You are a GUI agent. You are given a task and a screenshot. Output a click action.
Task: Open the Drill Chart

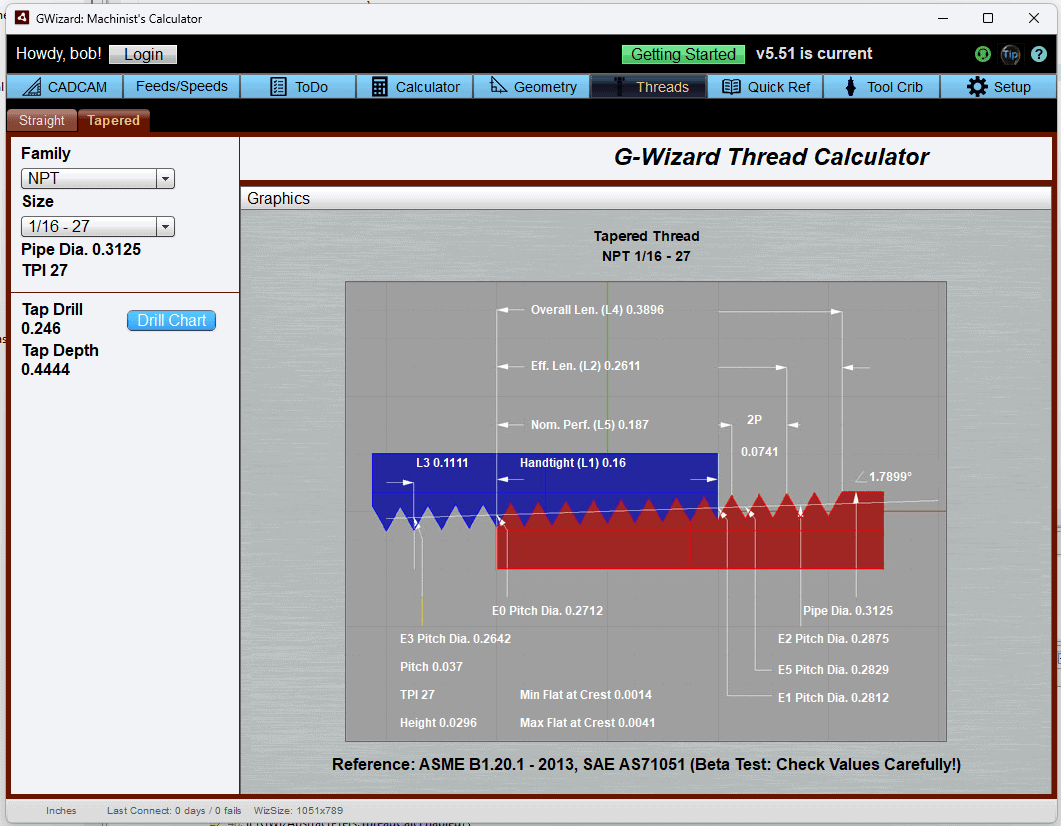[171, 320]
